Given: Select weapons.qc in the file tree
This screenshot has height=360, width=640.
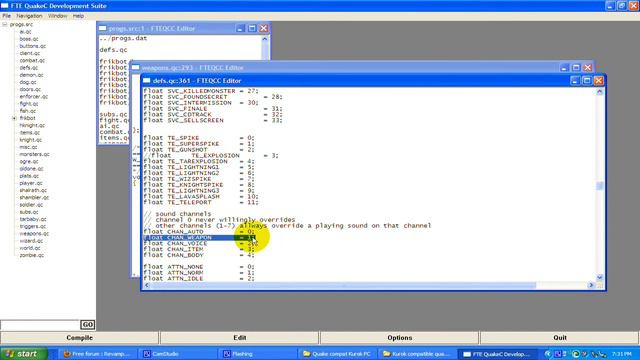Looking at the screenshot, I should tap(34, 234).
